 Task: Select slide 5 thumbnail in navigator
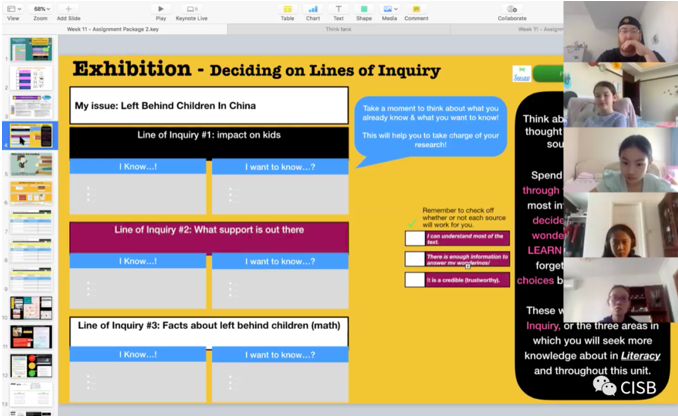(x=31, y=164)
